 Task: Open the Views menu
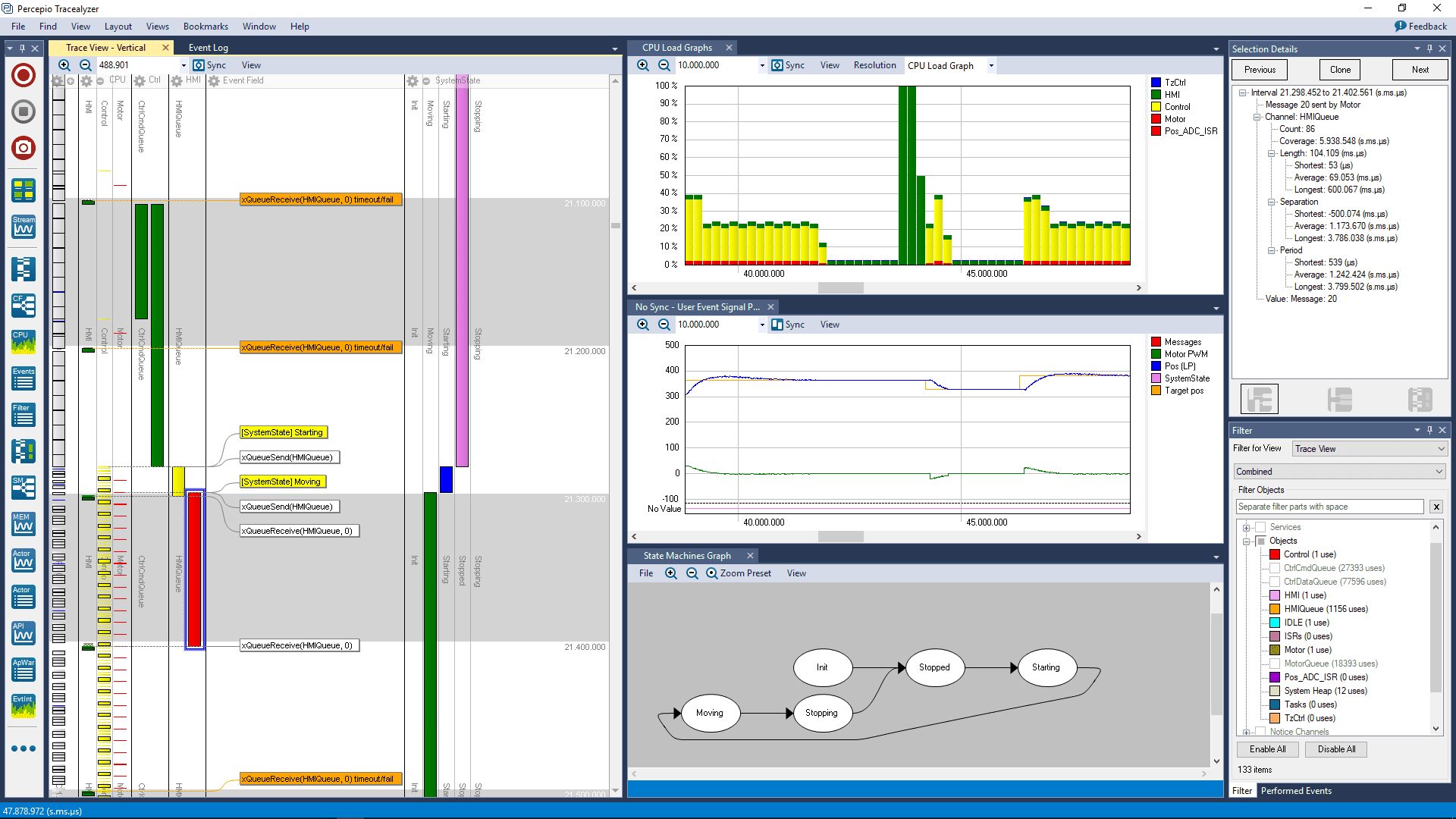click(157, 25)
